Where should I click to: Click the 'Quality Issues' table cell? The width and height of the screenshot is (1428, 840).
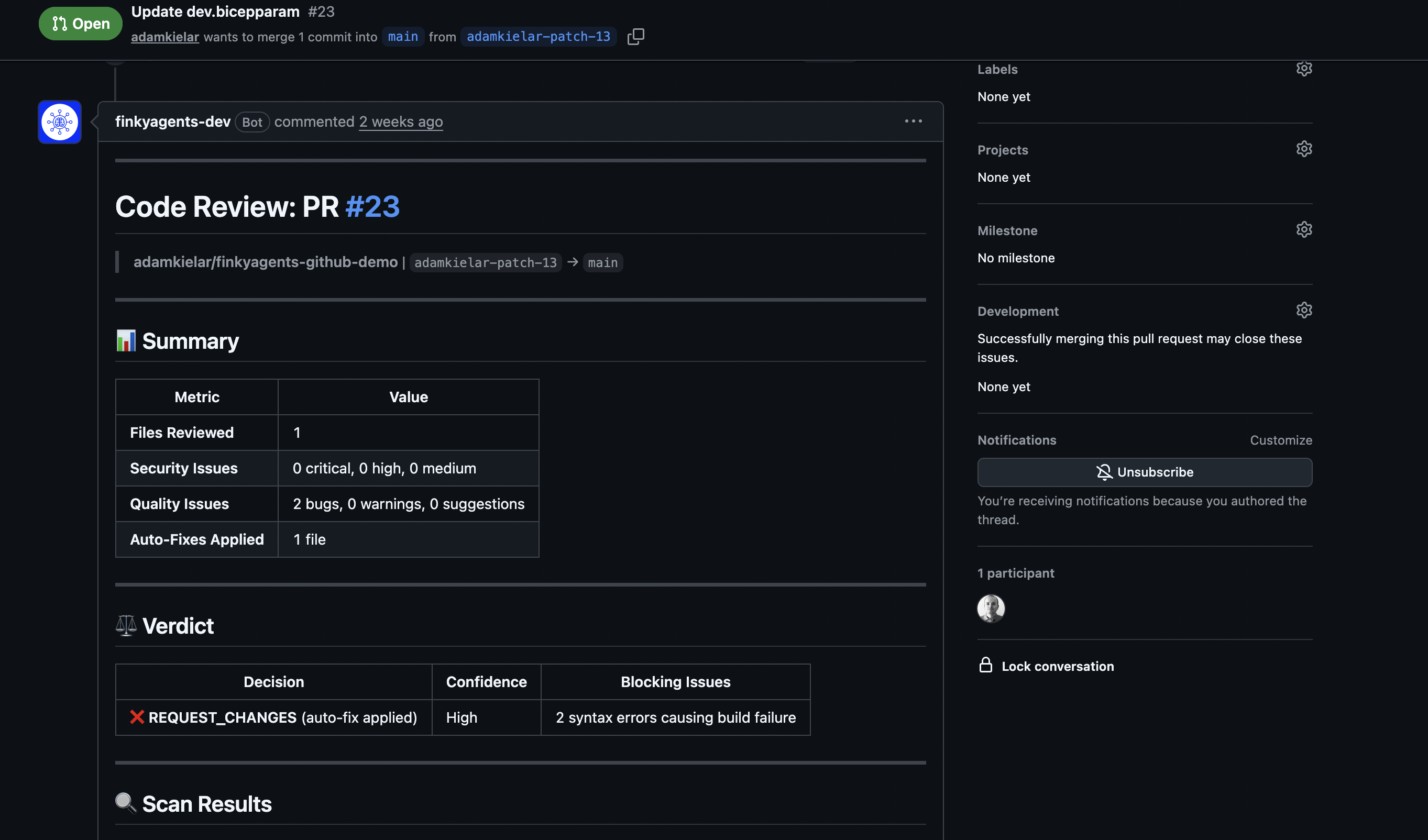196,504
